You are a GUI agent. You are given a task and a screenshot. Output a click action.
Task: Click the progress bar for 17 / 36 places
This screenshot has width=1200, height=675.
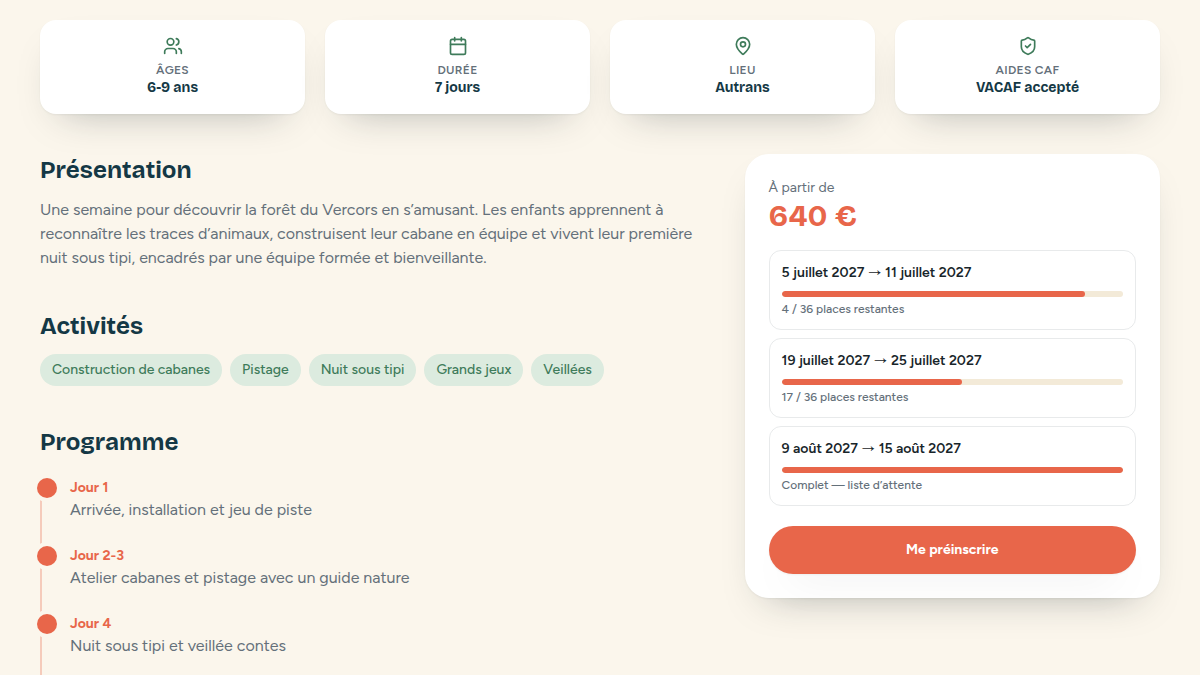(x=952, y=382)
